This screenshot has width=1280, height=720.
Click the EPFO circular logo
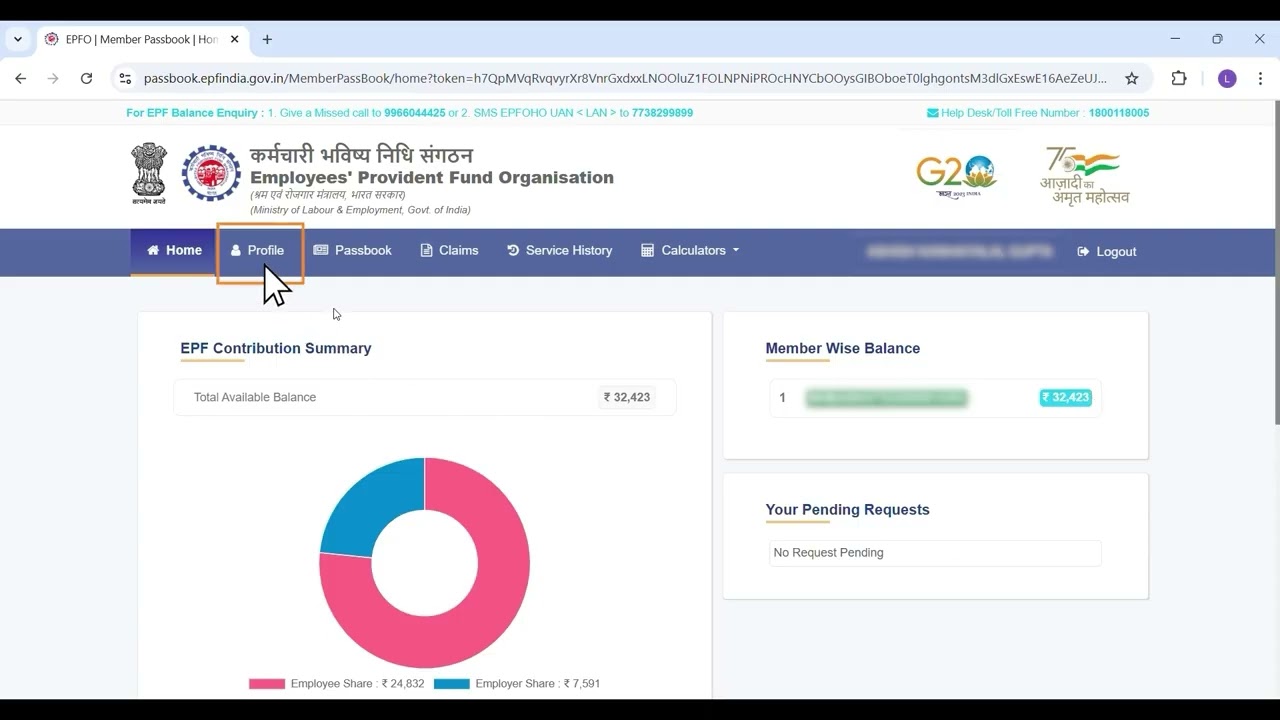point(211,173)
